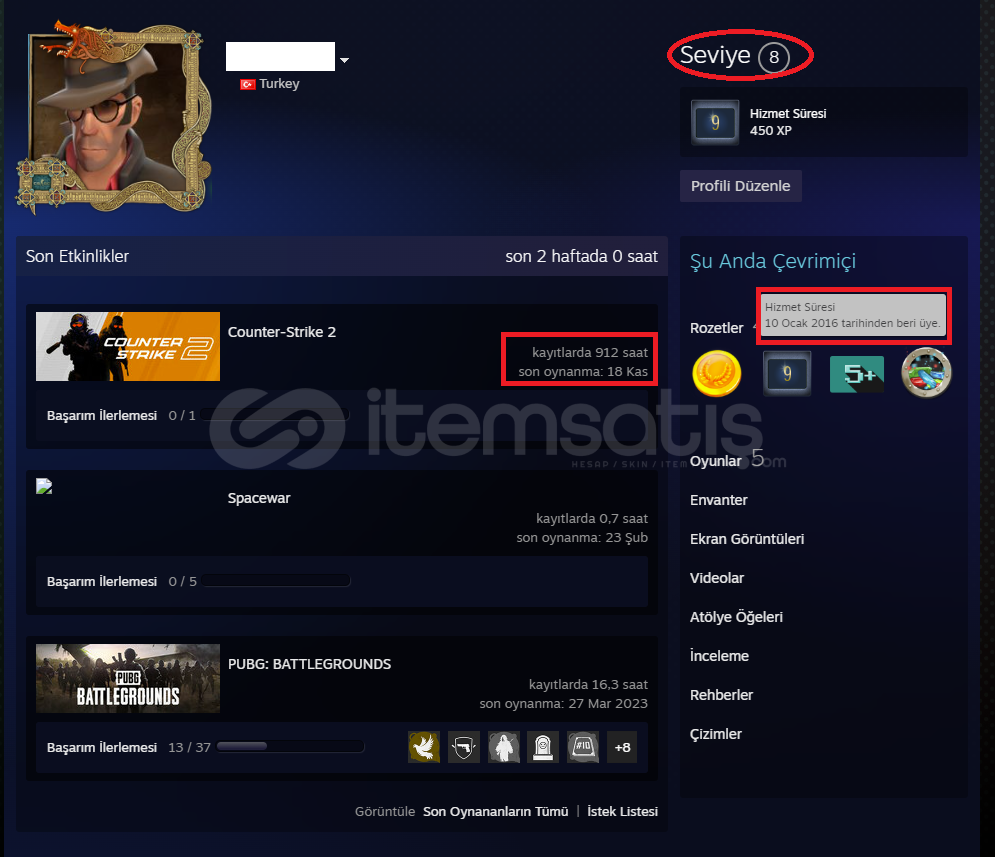Click the Turkey flag icon
This screenshot has width=995, height=857.
(247, 84)
